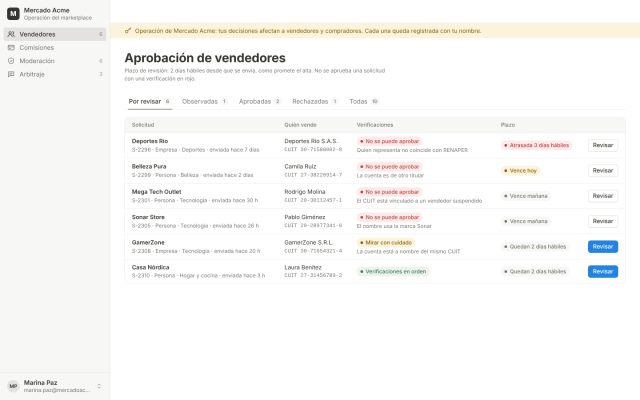
Task: Click No se puede aprobar badge for Belleza Pura
Action: click(389, 167)
